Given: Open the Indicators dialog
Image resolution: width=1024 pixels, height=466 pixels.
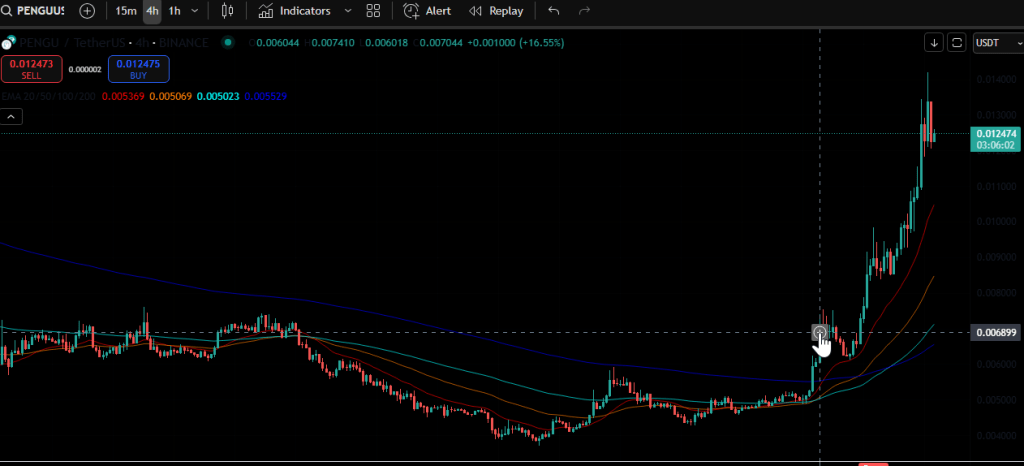Looking at the screenshot, I should coord(295,11).
